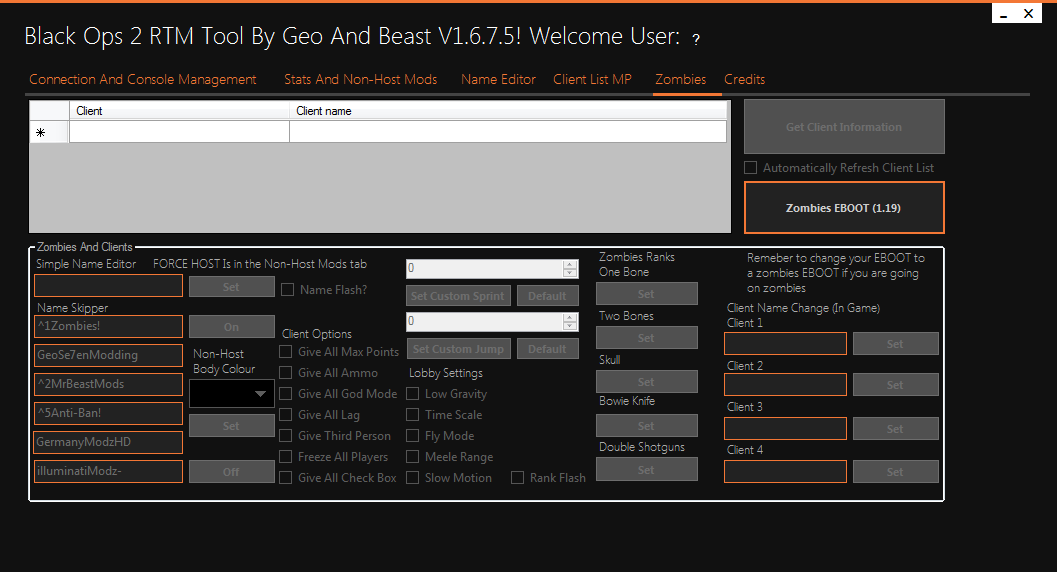Set the Two Bones zombies rank
Viewport: 1057px width, 572px height.
point(646,338)
